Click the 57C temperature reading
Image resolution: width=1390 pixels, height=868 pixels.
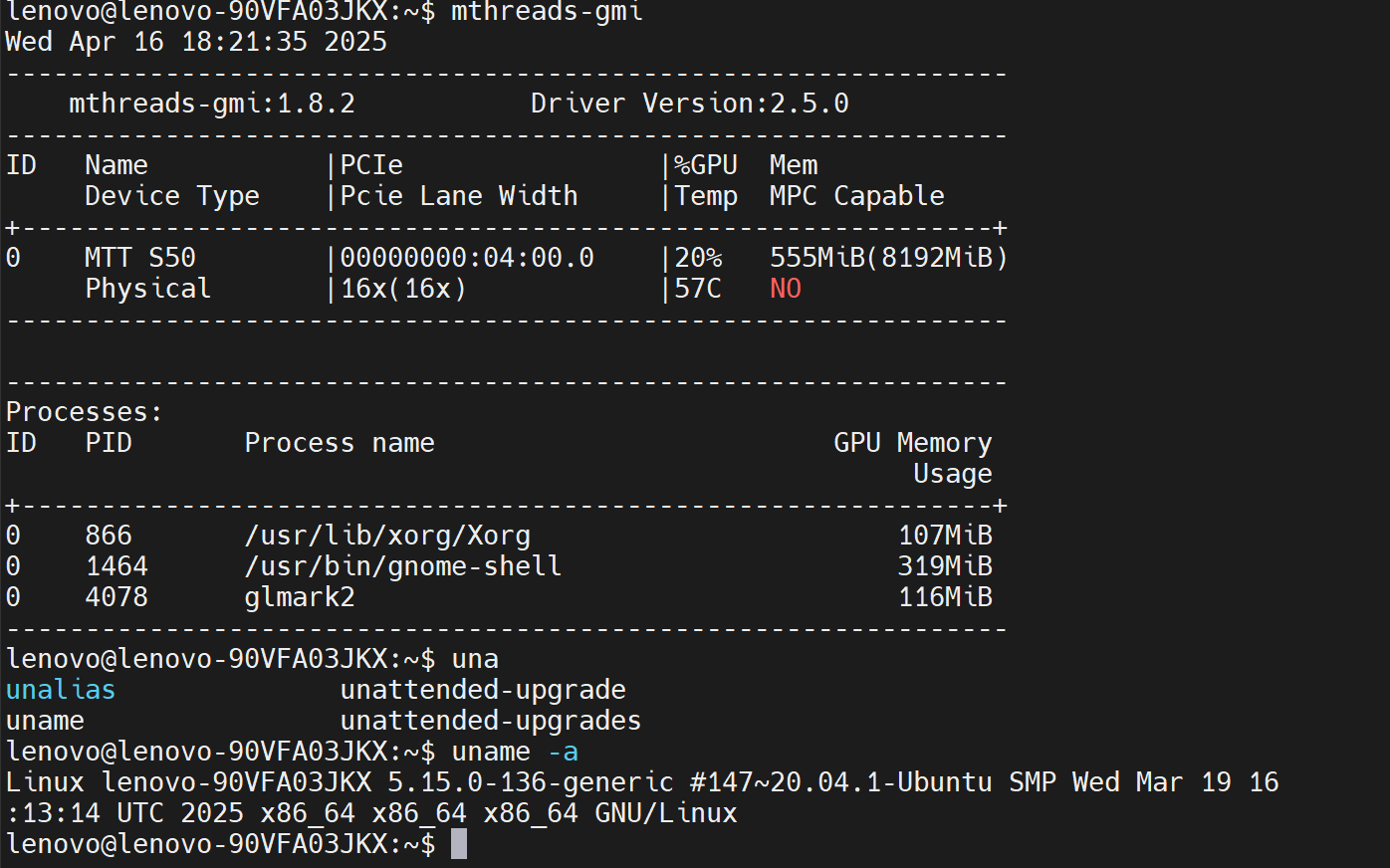(x=698, y=289)
